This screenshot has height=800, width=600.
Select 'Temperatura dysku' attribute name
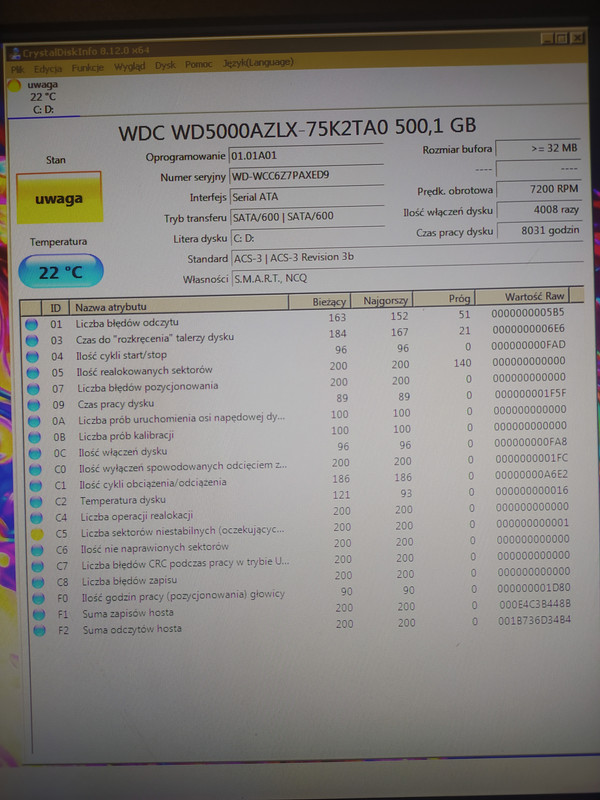[x=122, y=501]
